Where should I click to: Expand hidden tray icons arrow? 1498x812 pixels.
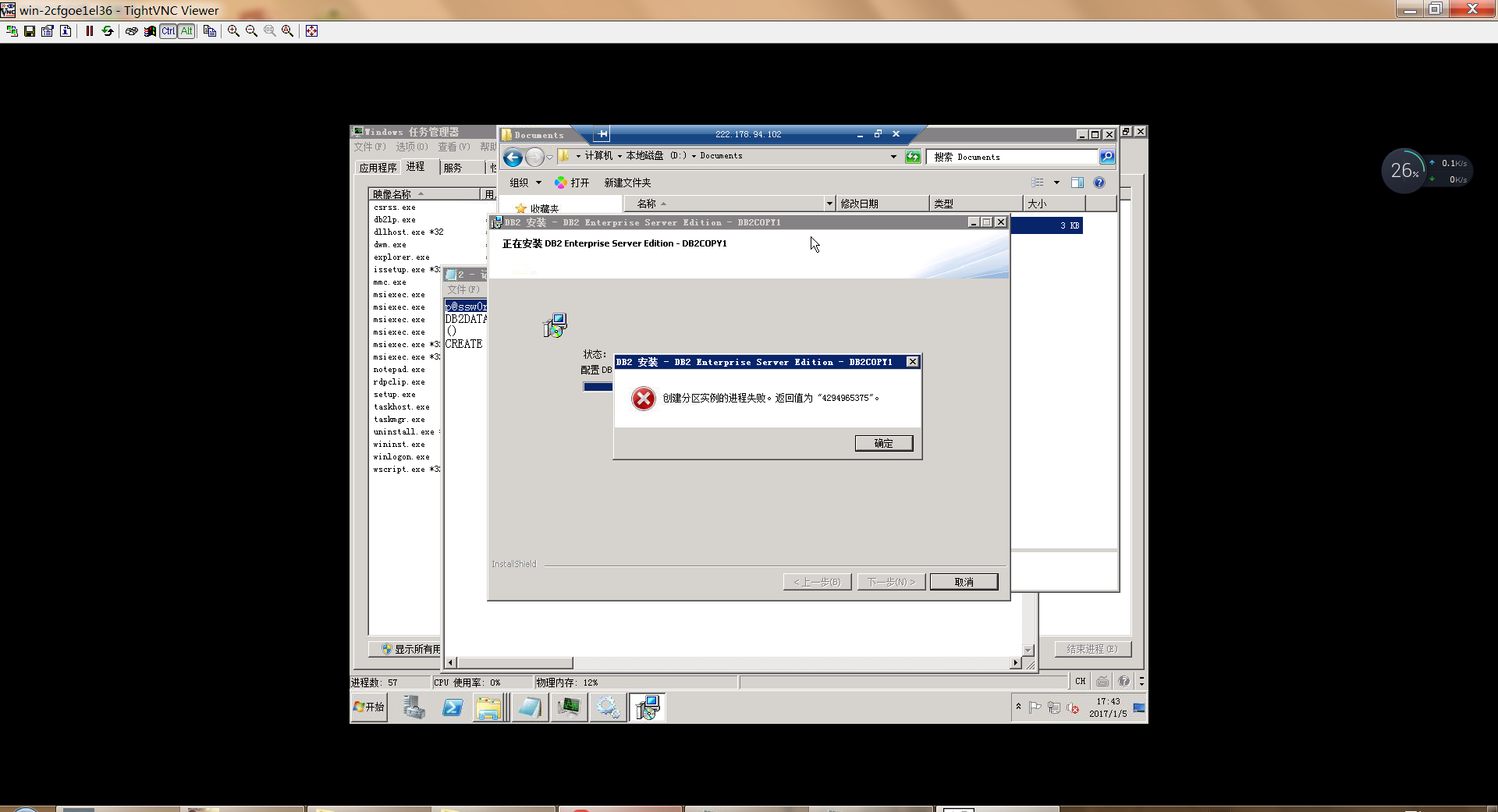coord(1018,707)
